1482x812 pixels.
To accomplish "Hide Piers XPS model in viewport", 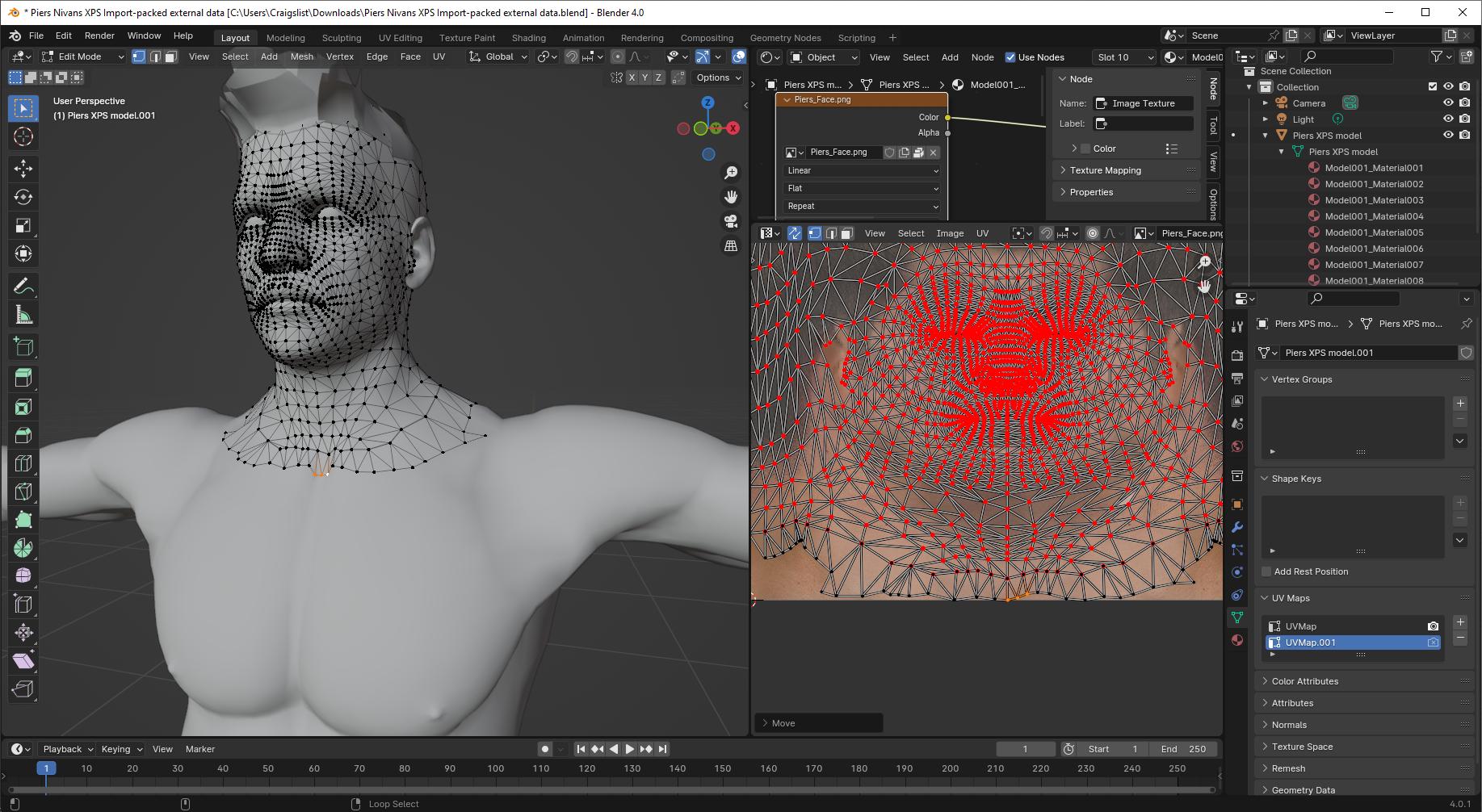I will click(1448, 136).
